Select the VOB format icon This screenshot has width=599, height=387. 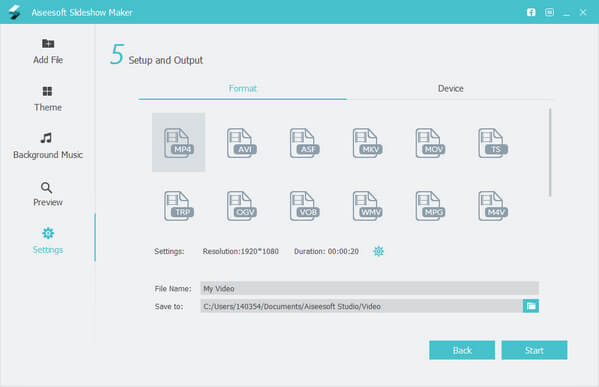click(x=304, y=206)
